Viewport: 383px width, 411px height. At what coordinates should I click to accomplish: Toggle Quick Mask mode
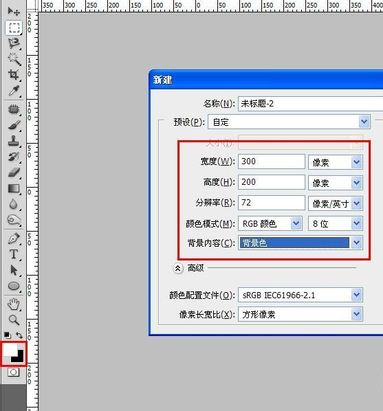click(x=14, y=372)
